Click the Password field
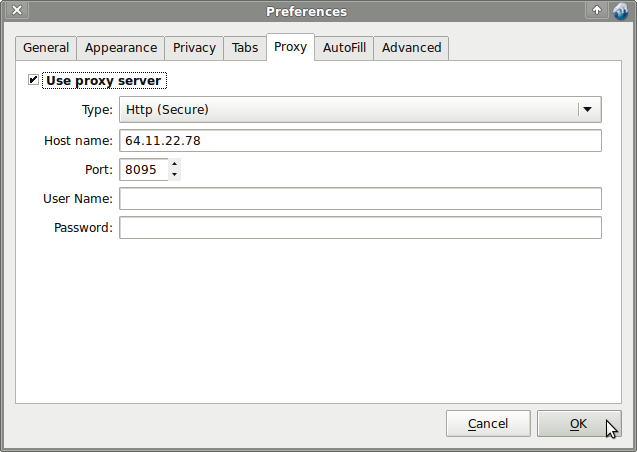This screenshot has width=637, height=452. pos(360,227)
